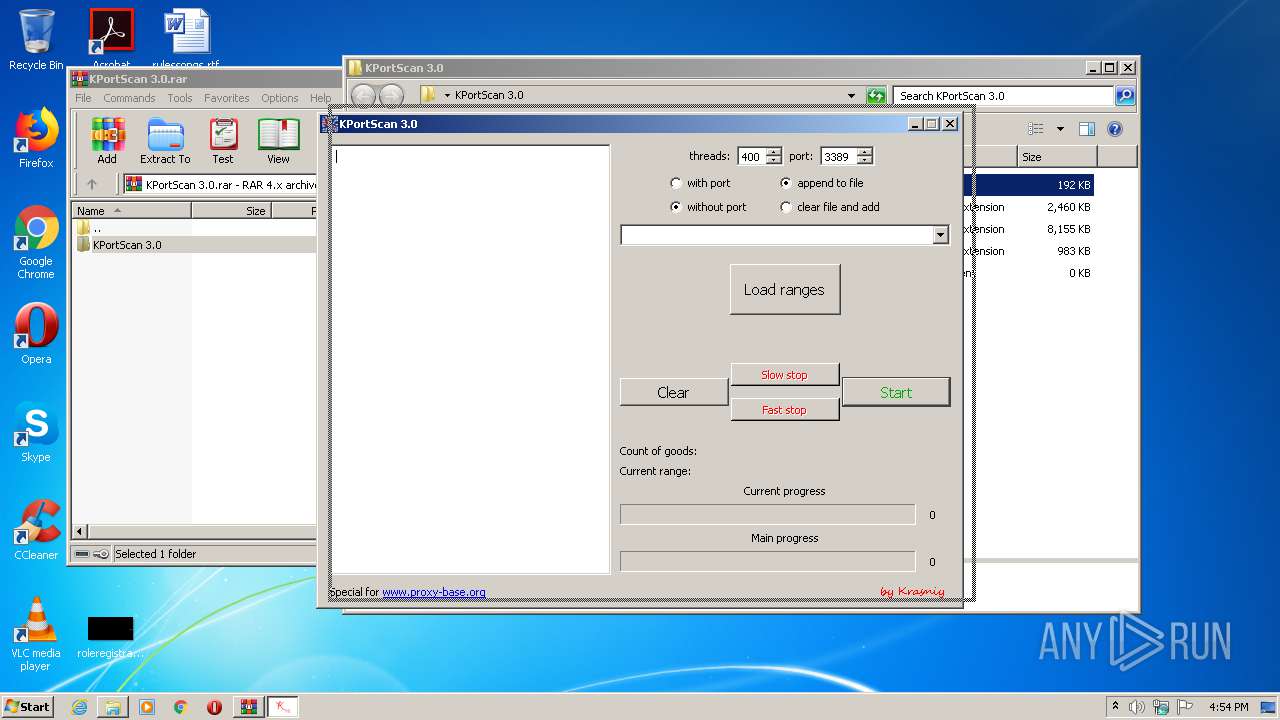Click the Opera icon in the taskbar

(214, 707)
